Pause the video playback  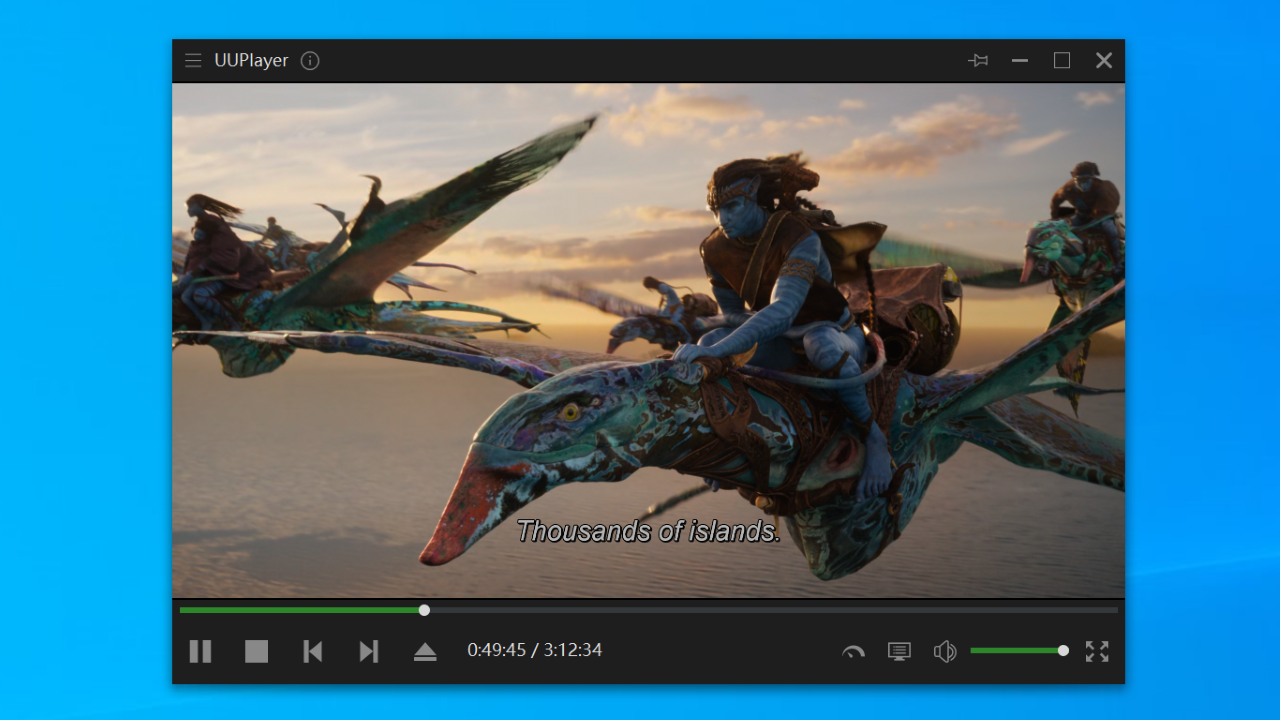pos(200,651)
